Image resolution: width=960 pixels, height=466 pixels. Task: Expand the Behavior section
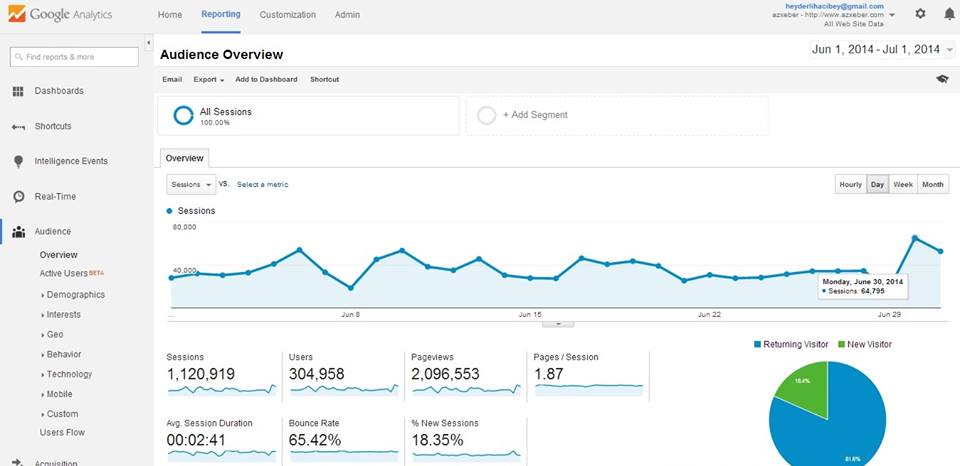tap(61, 355)
